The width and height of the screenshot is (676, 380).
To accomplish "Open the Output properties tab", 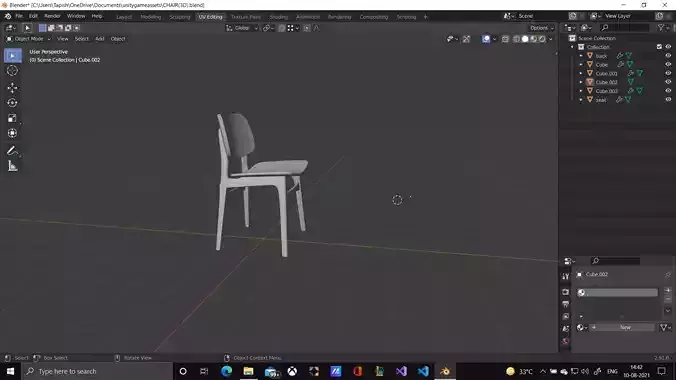I will tap(566, 304).
